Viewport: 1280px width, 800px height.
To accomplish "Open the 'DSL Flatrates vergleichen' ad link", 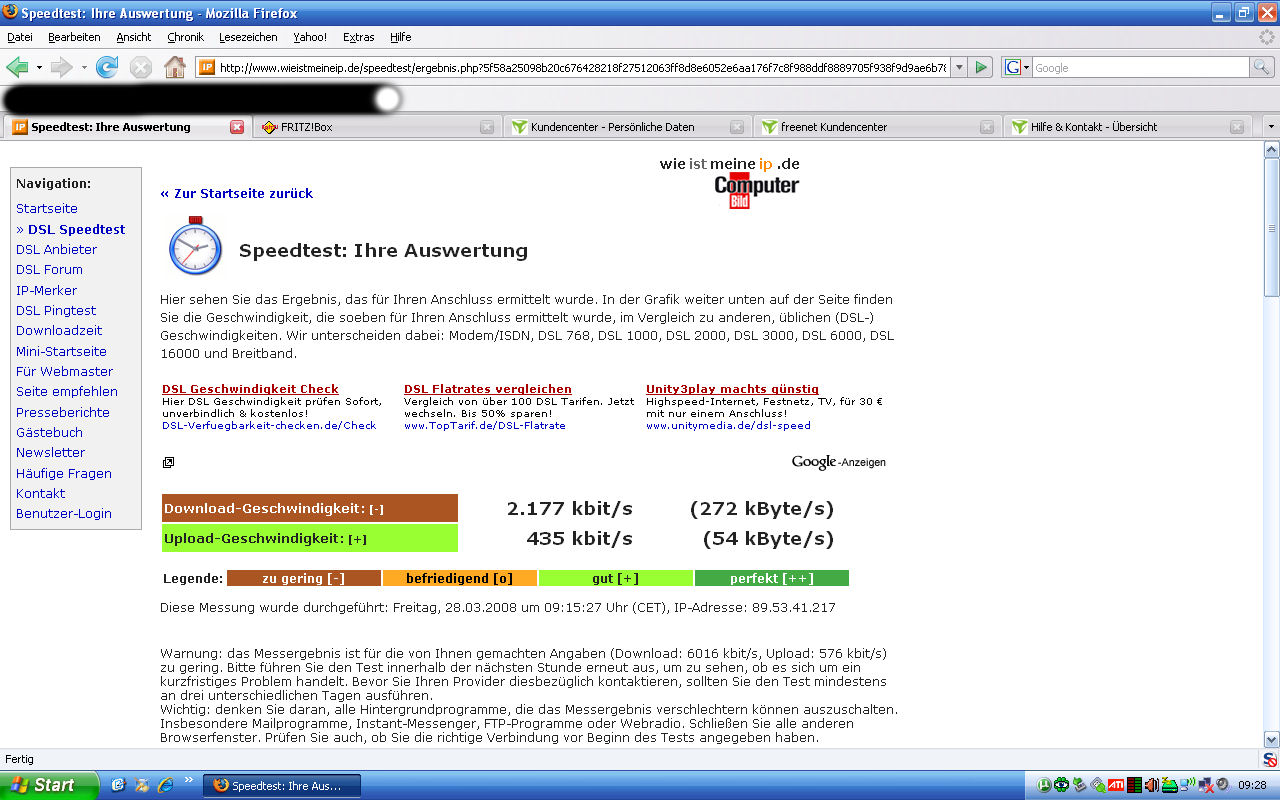I will click(487, 389).
